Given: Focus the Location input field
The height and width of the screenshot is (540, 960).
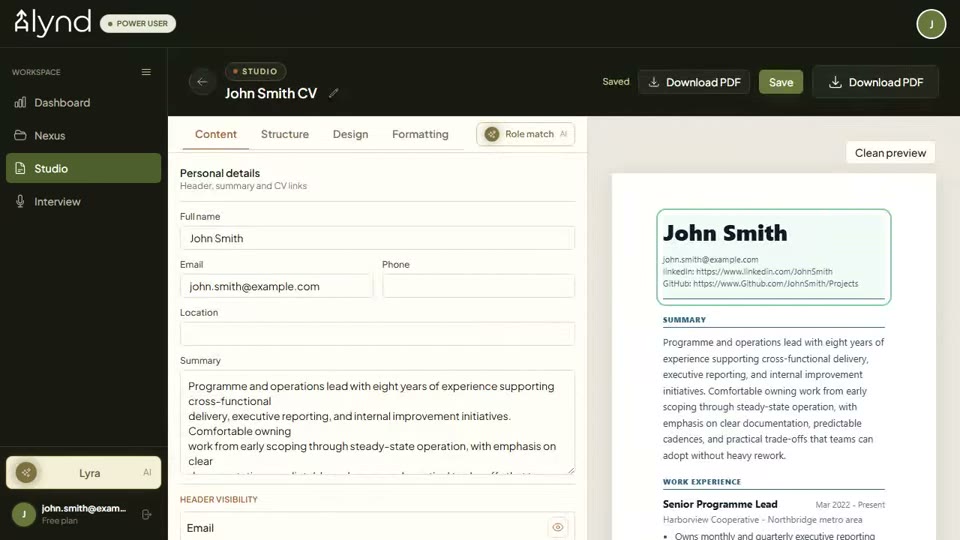Looking at the screenshot, I should (377, 334).
